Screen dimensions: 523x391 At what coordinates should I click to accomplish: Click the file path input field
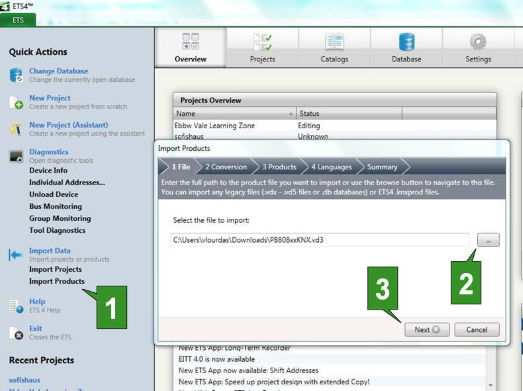coord(320,240)
